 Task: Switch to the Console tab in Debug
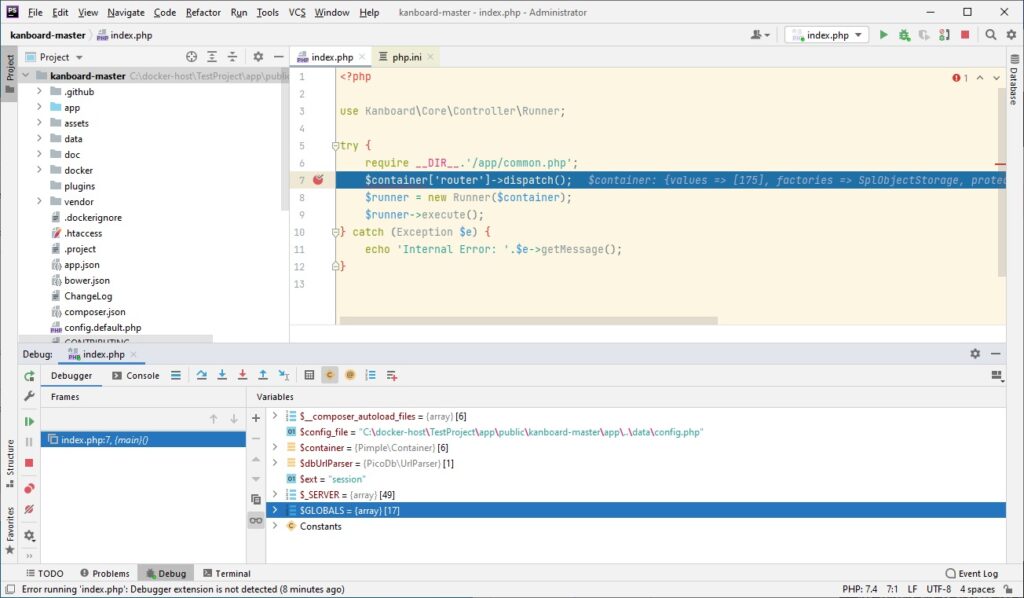point(136,375)
